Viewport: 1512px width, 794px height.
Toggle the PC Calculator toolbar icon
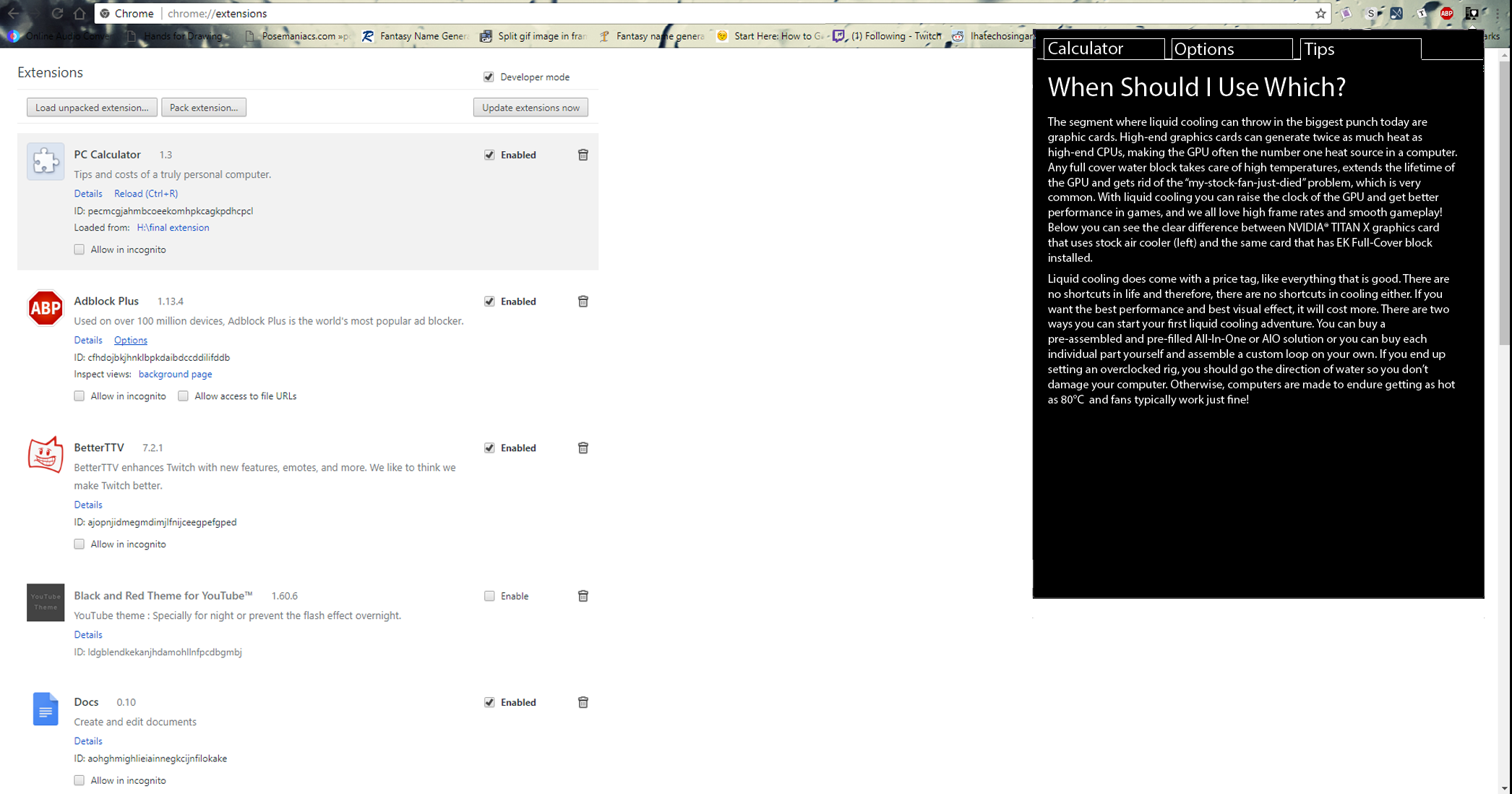(x=1472, y=13)
